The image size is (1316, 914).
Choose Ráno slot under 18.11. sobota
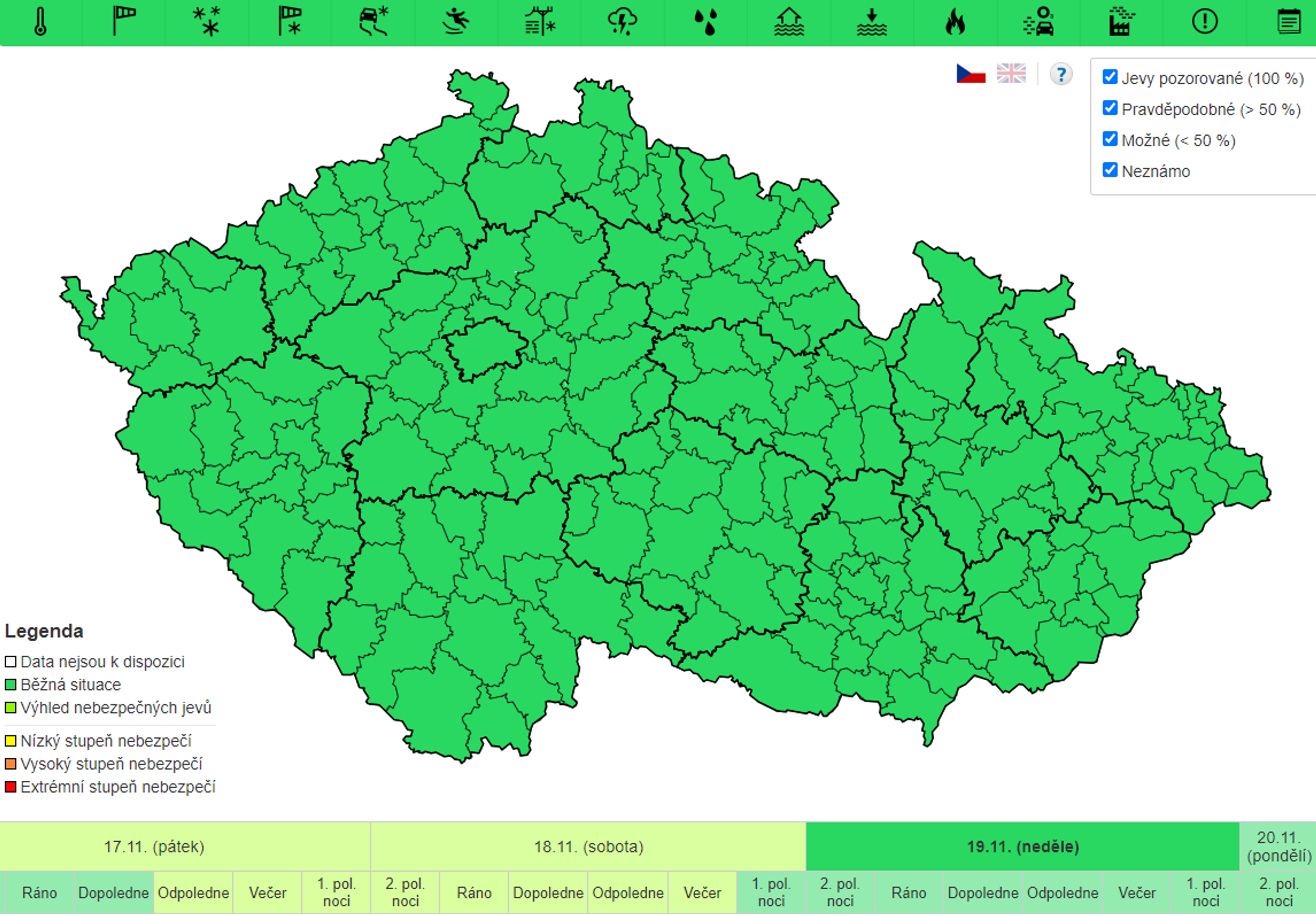coord(474,892)
